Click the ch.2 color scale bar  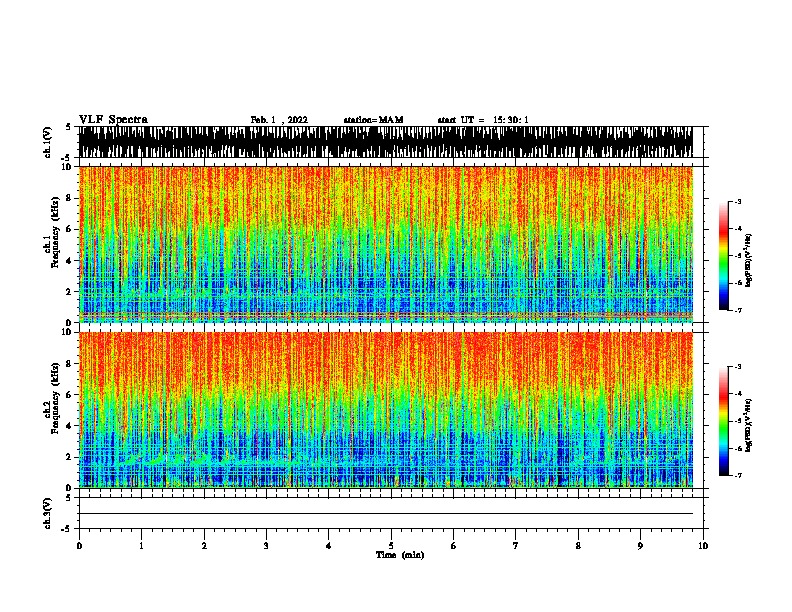(724, 421)
